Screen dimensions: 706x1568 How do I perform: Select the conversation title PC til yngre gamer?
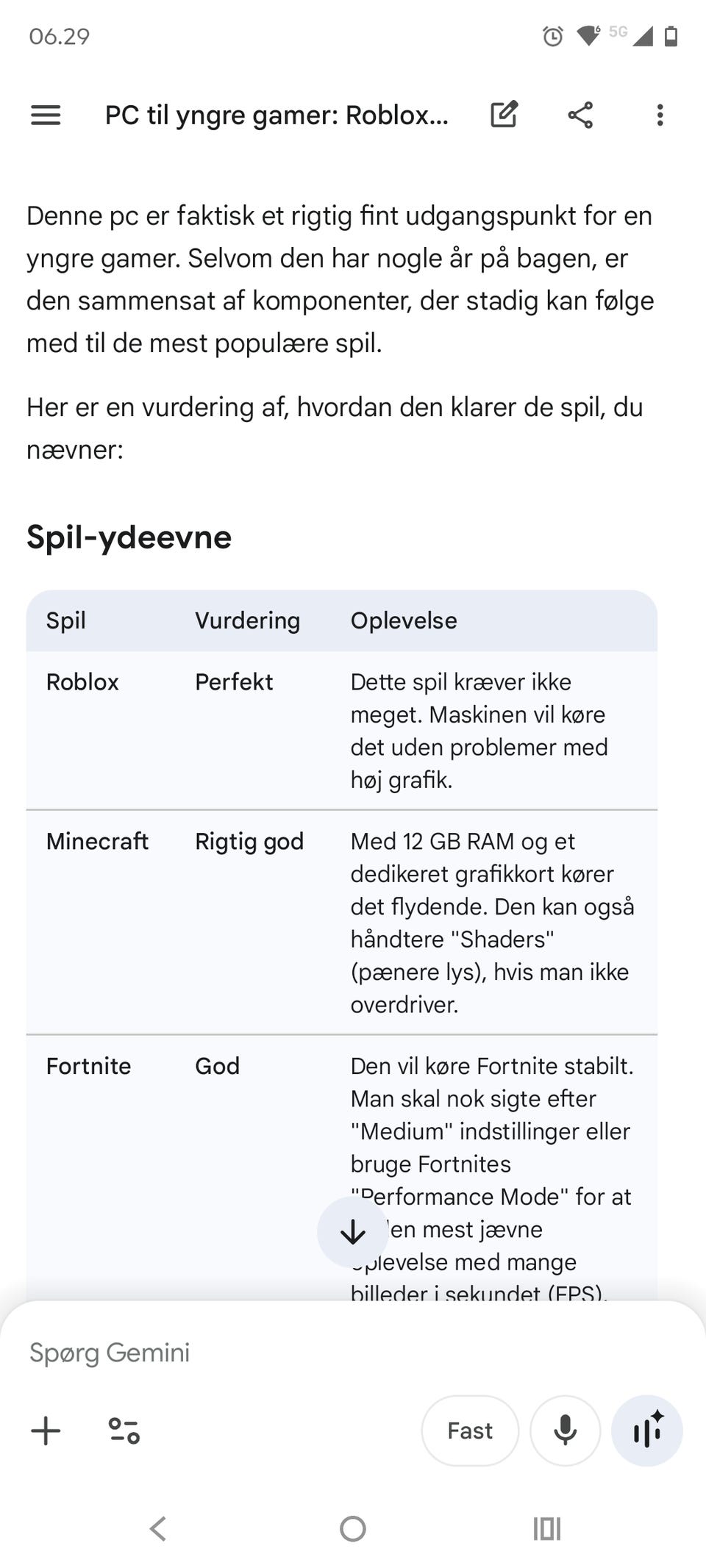(x=276, y=115)
